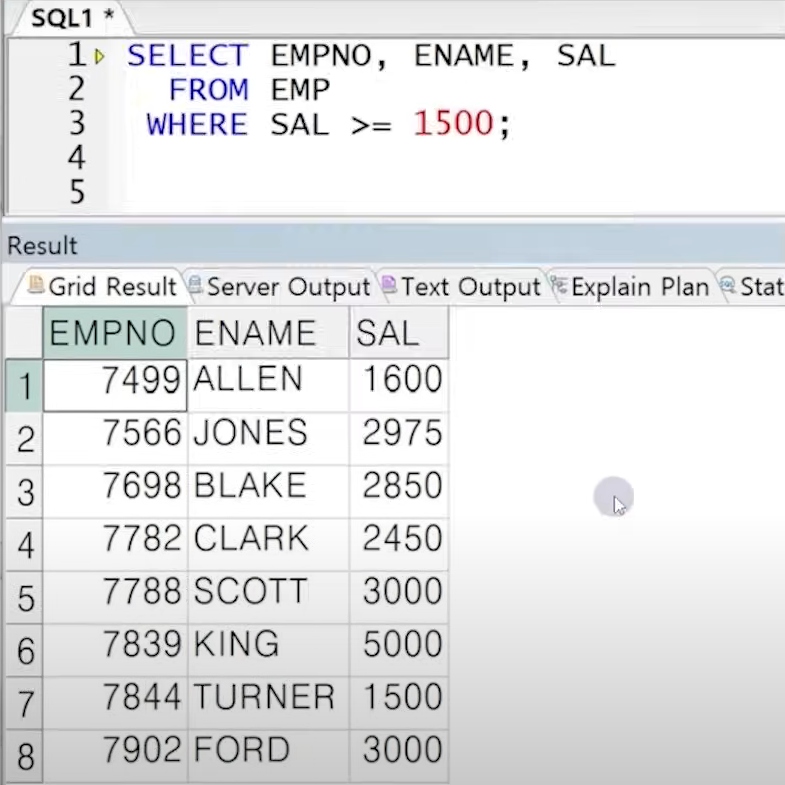The height and width of the screenshot is (785, 785).
Task: Click the red 1500 value in the query
Action: [454, 123]
